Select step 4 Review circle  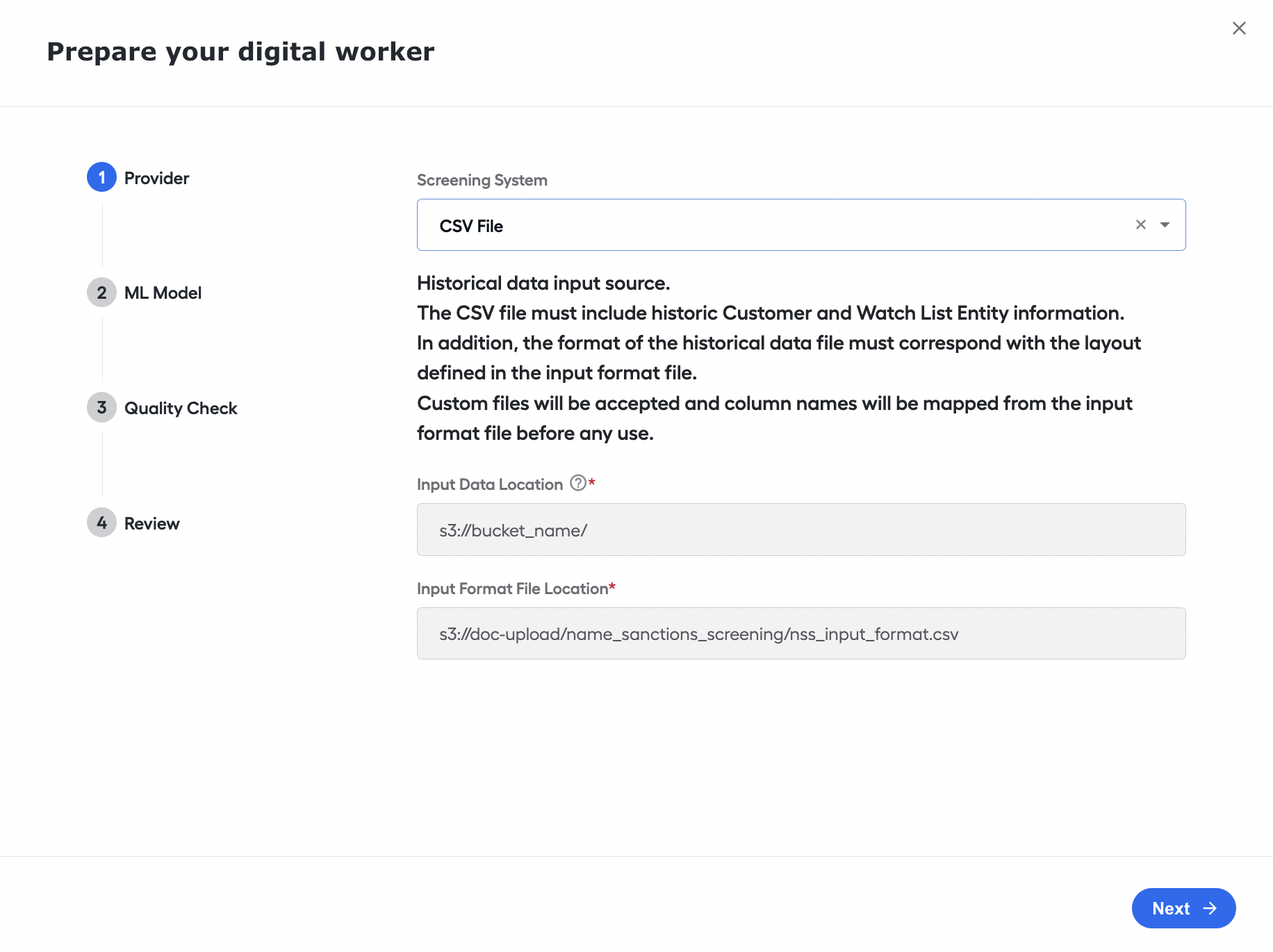click(101, 523)
